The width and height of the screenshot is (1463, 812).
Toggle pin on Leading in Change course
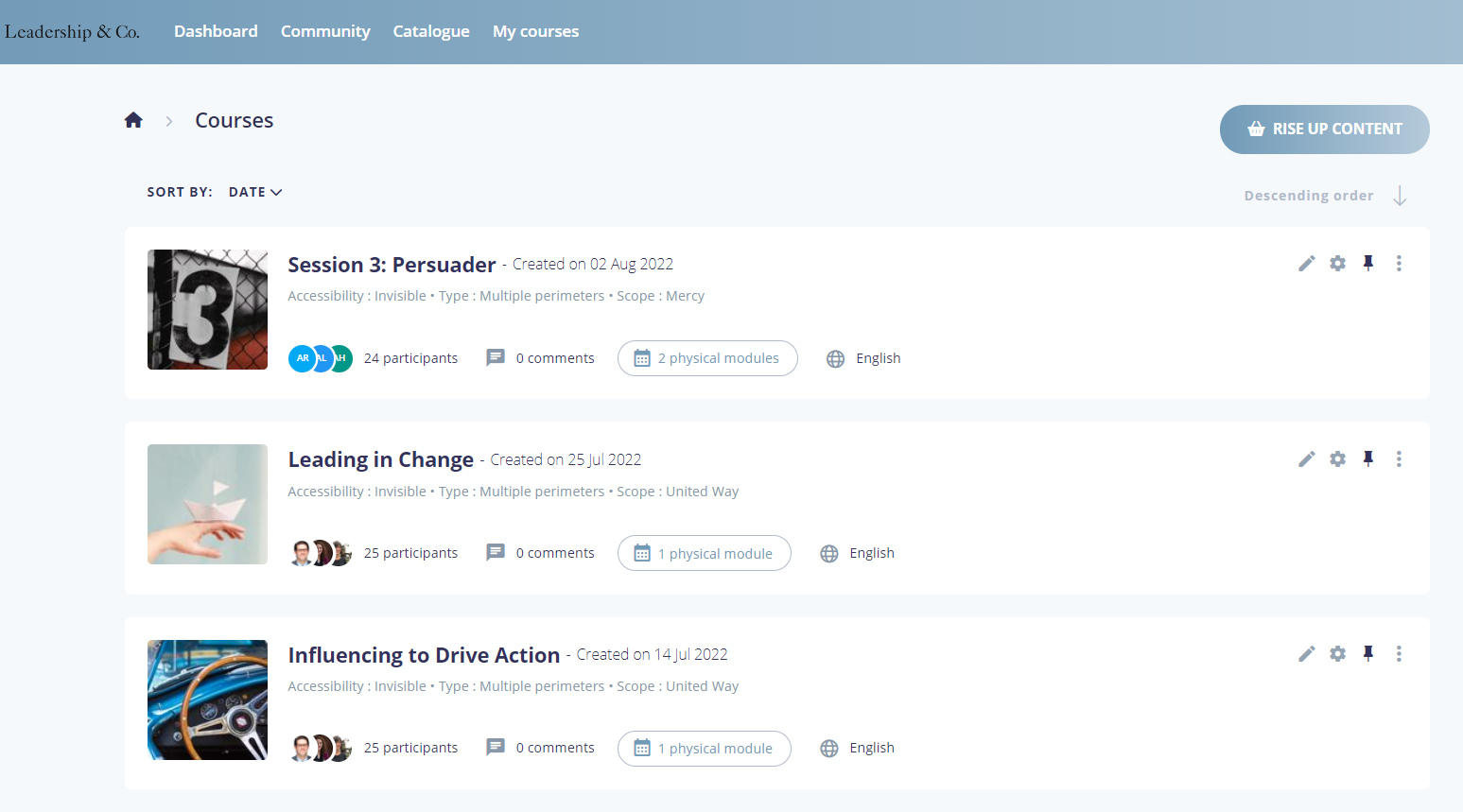pyautogui.click(x=1367, y=458)
